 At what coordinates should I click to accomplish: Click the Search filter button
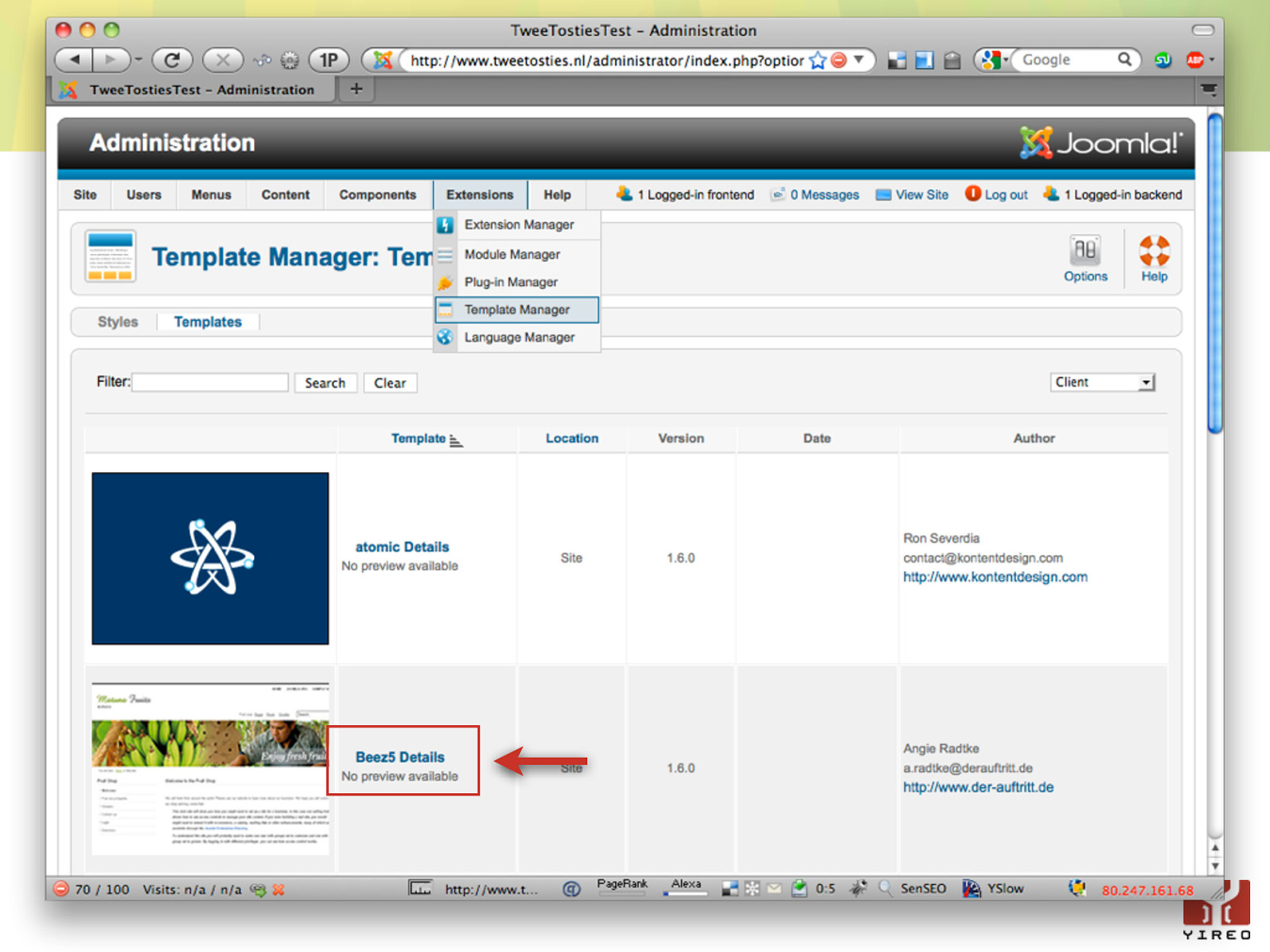point(325,382)
